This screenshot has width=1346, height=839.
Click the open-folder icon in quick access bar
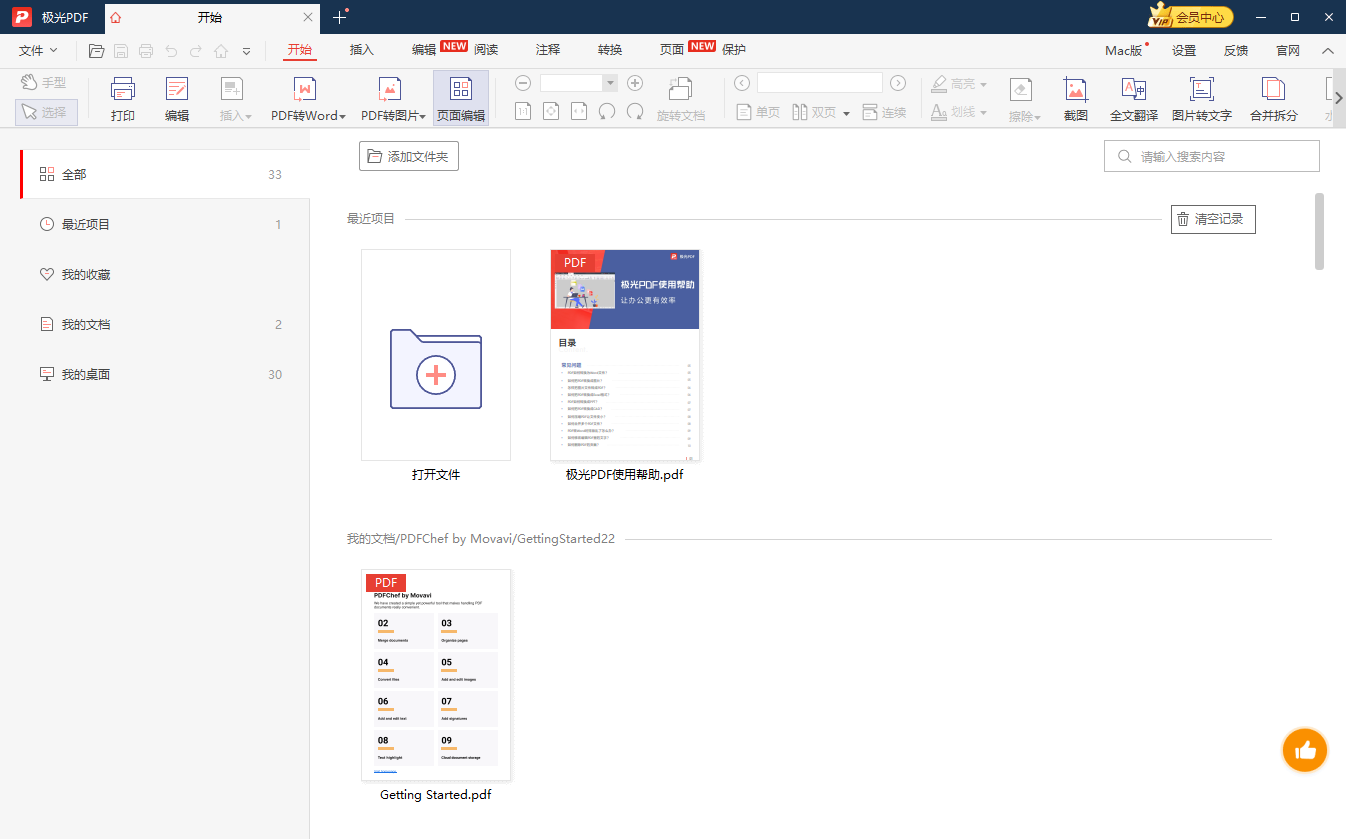tap(96, 51)
